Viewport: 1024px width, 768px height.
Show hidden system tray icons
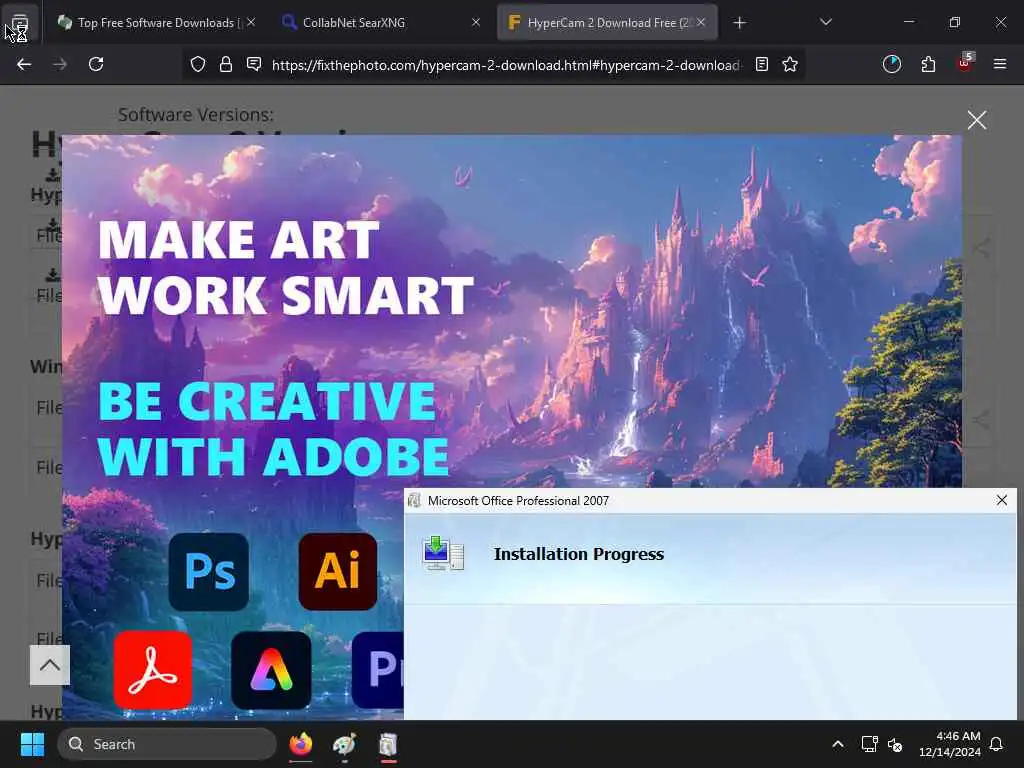[837, 744]
